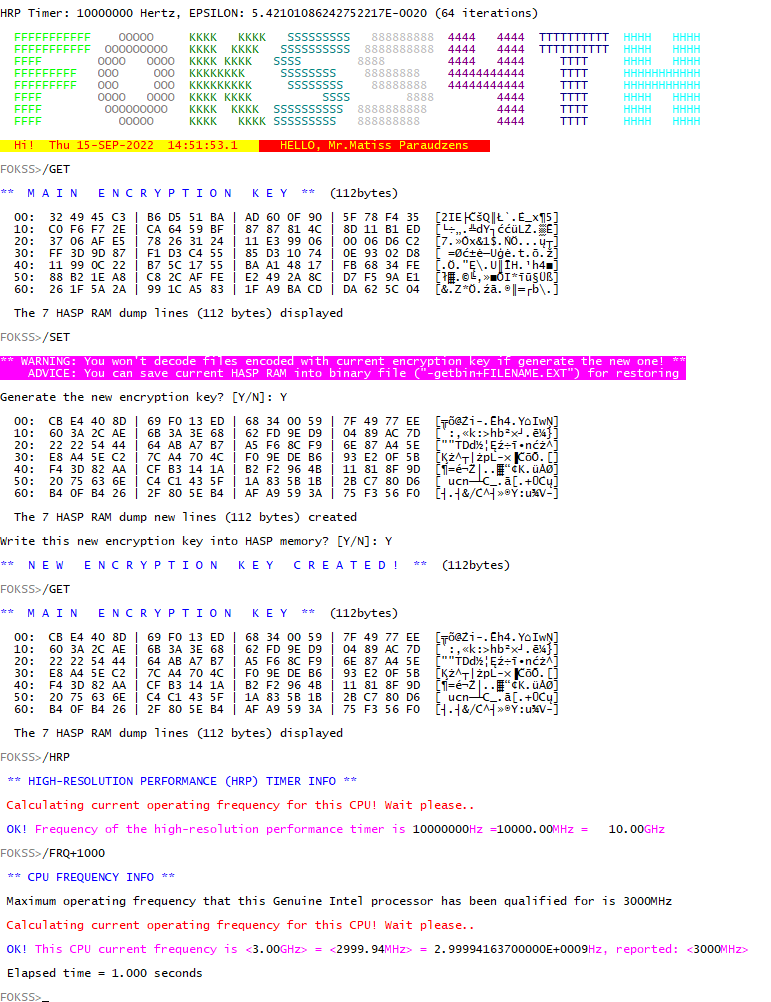Click hex dump row '60: 26 1F 5A 2A'
This screenshot has width=771, height=1002.
pos(286,289)
